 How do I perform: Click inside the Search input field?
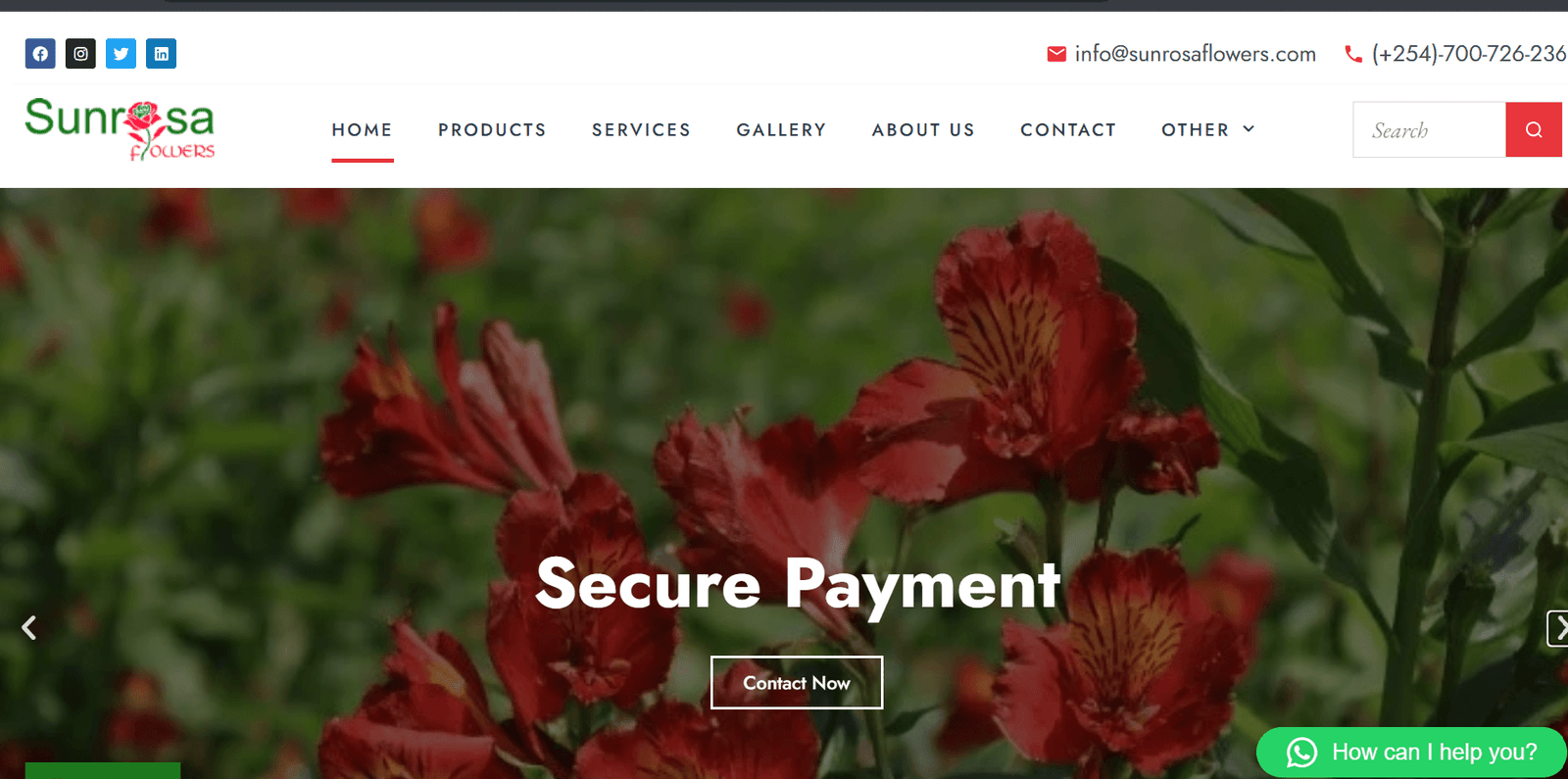pos(1429,129)
